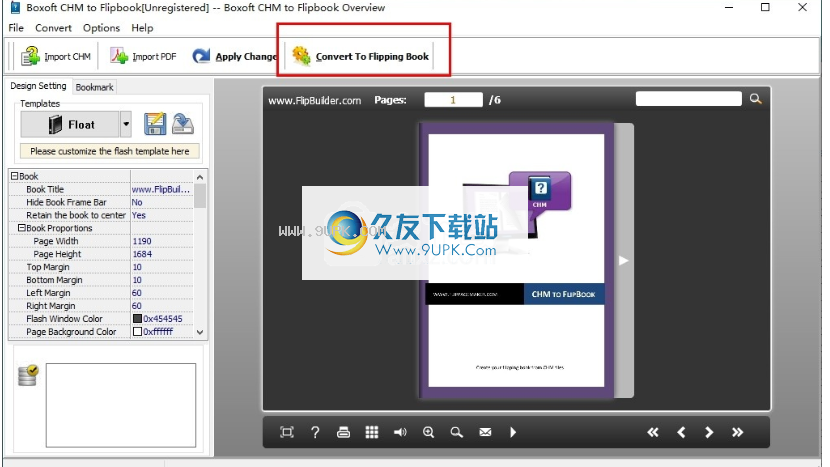Click the zoom in magnifier icon

(x=429, y=432)
